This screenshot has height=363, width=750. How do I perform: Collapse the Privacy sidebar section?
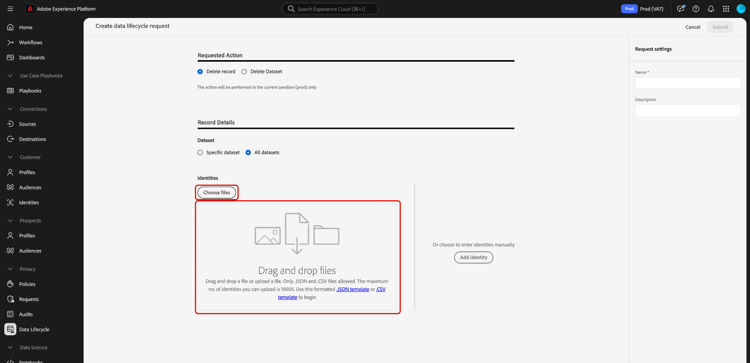point(10,269)
